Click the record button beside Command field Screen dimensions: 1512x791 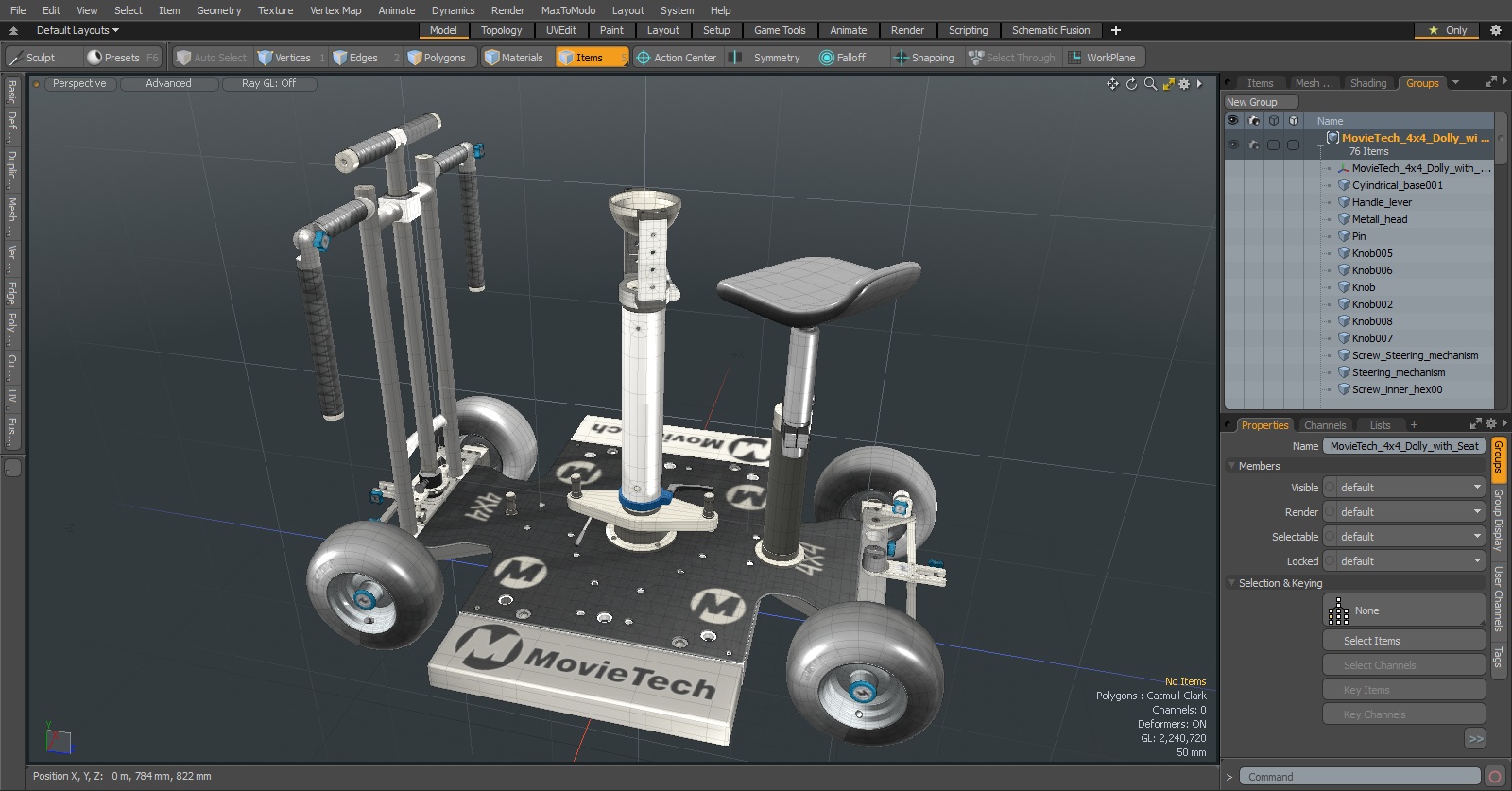[x=1494, y=777]
